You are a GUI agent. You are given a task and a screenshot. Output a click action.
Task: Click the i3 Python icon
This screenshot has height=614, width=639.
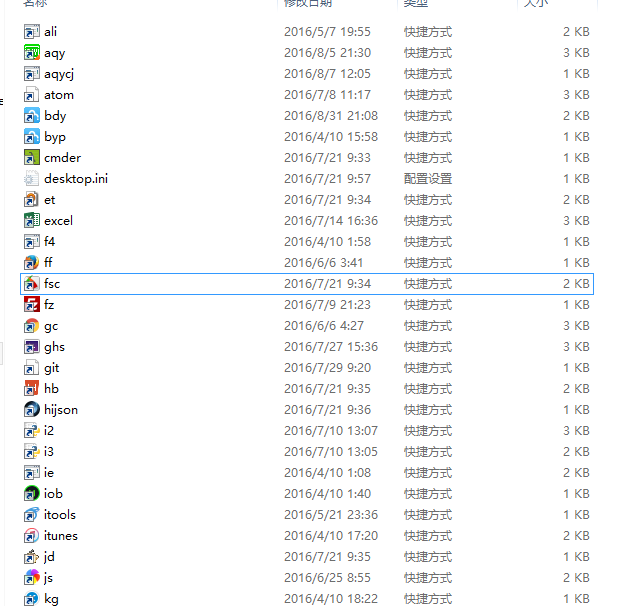[x=32, y=451]
